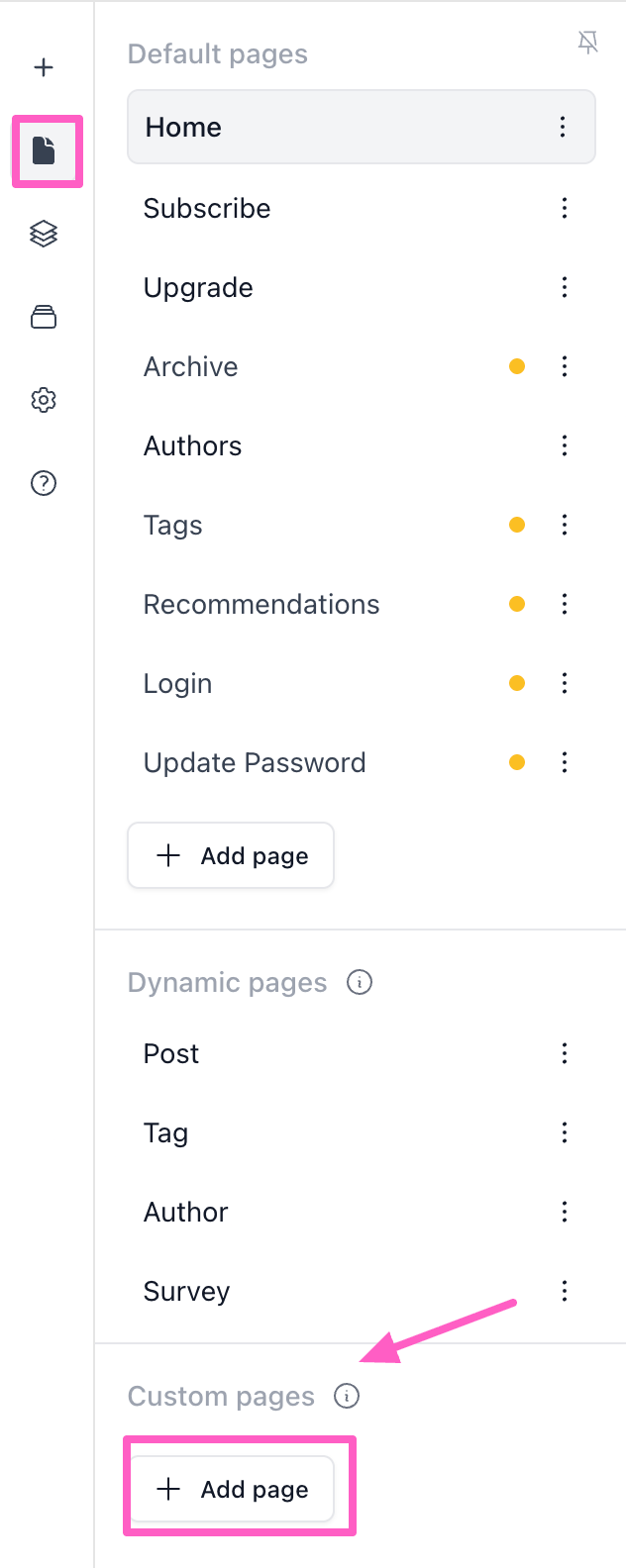Open the help question mark icon

click(44, 483)
